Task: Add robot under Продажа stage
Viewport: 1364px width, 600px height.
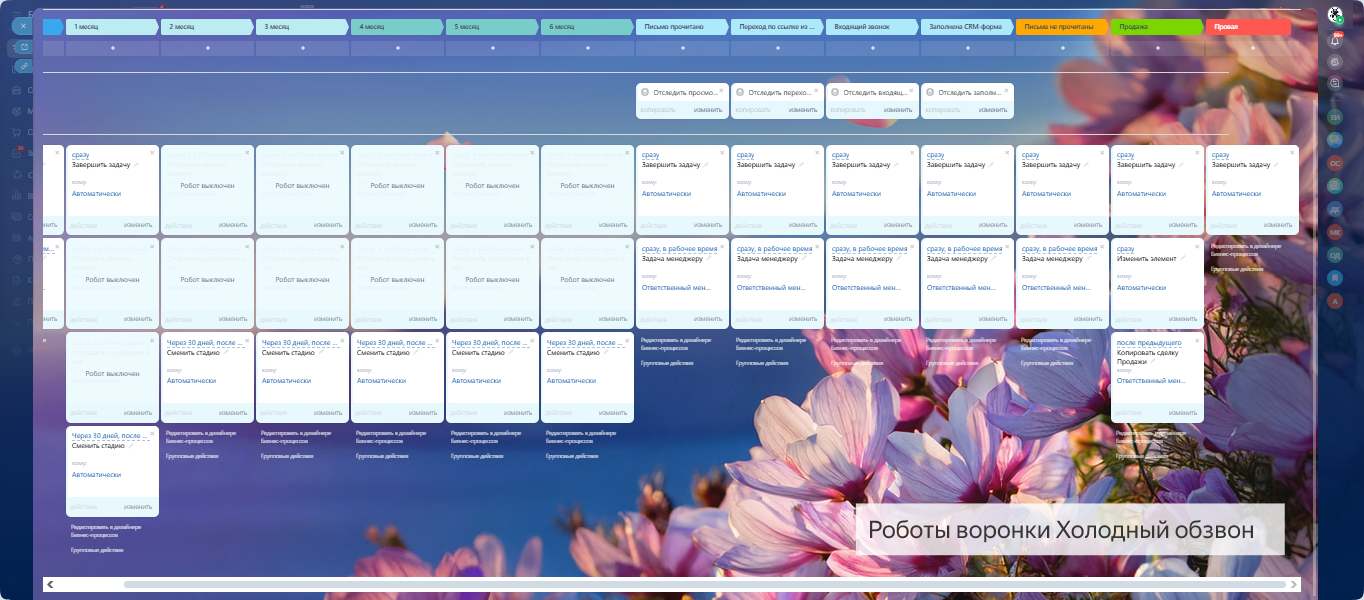Action: coord(1157,48)
